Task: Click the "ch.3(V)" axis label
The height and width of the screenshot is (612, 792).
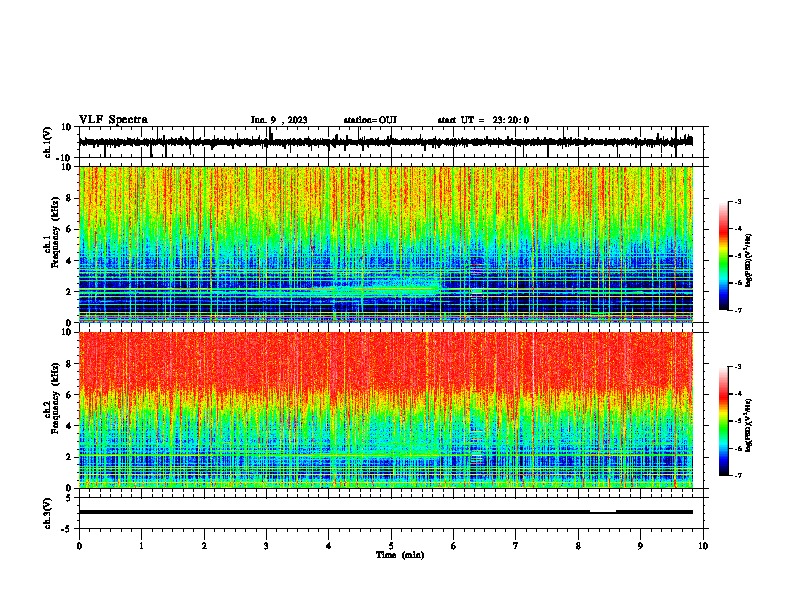Action: pos(48,513)
